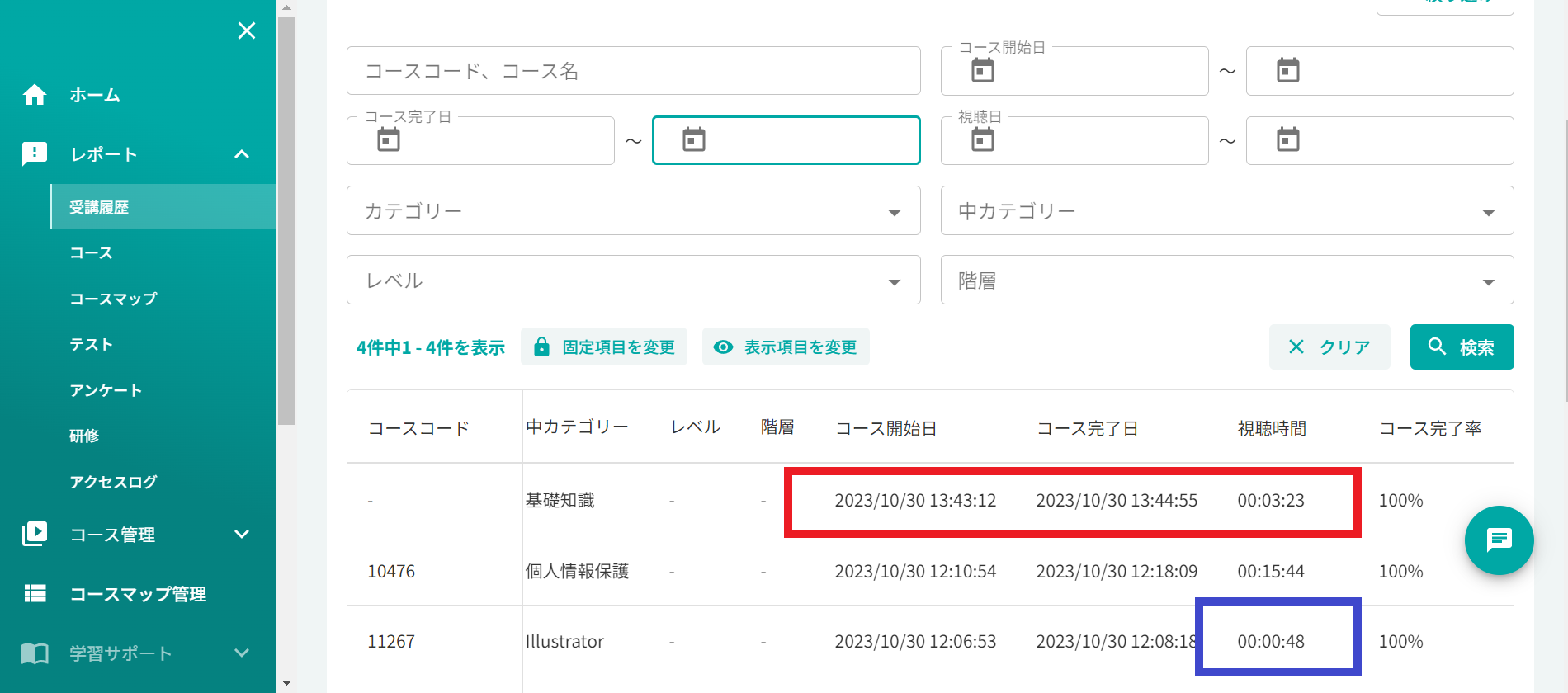The width and height of the screenshot is (1568, 693).
Task: Open アンケート report item
Action: pyautogui.click(x=106, y=390)
